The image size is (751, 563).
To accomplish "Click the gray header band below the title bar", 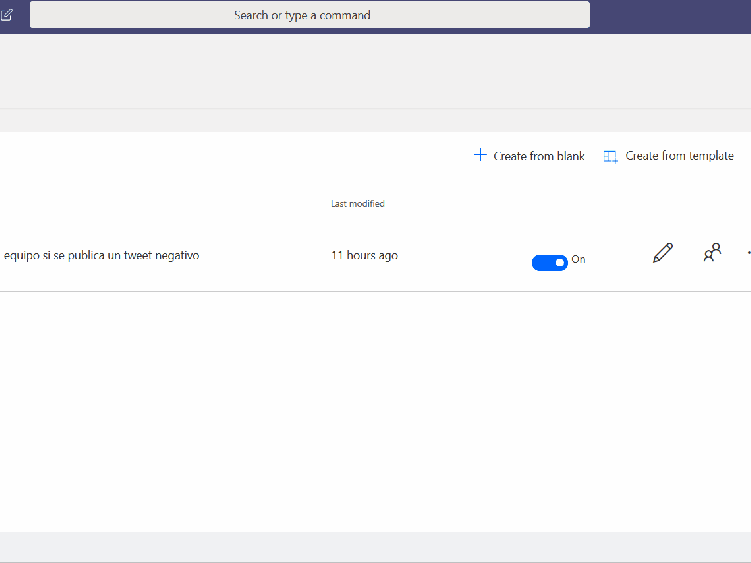I will (x=375, y=70).
